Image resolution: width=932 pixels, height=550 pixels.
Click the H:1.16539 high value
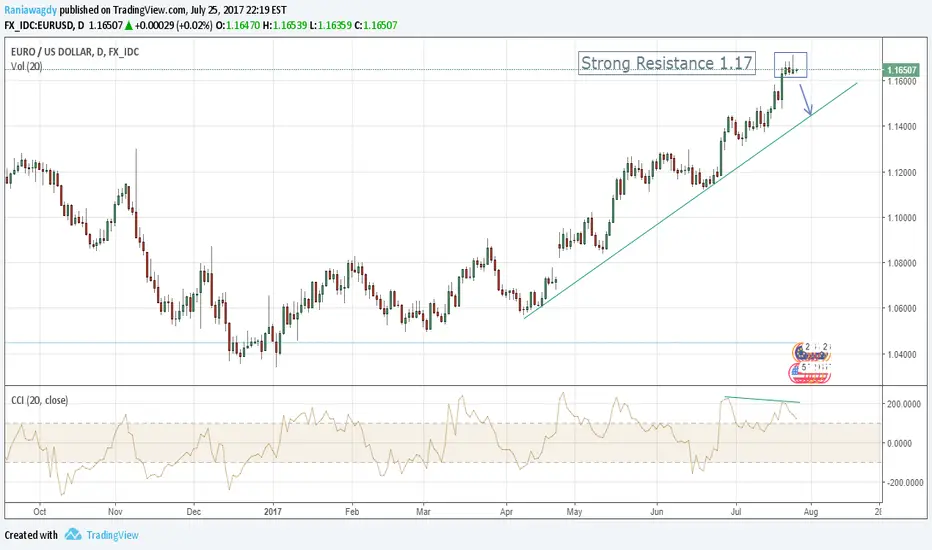[x=285, y=25]
